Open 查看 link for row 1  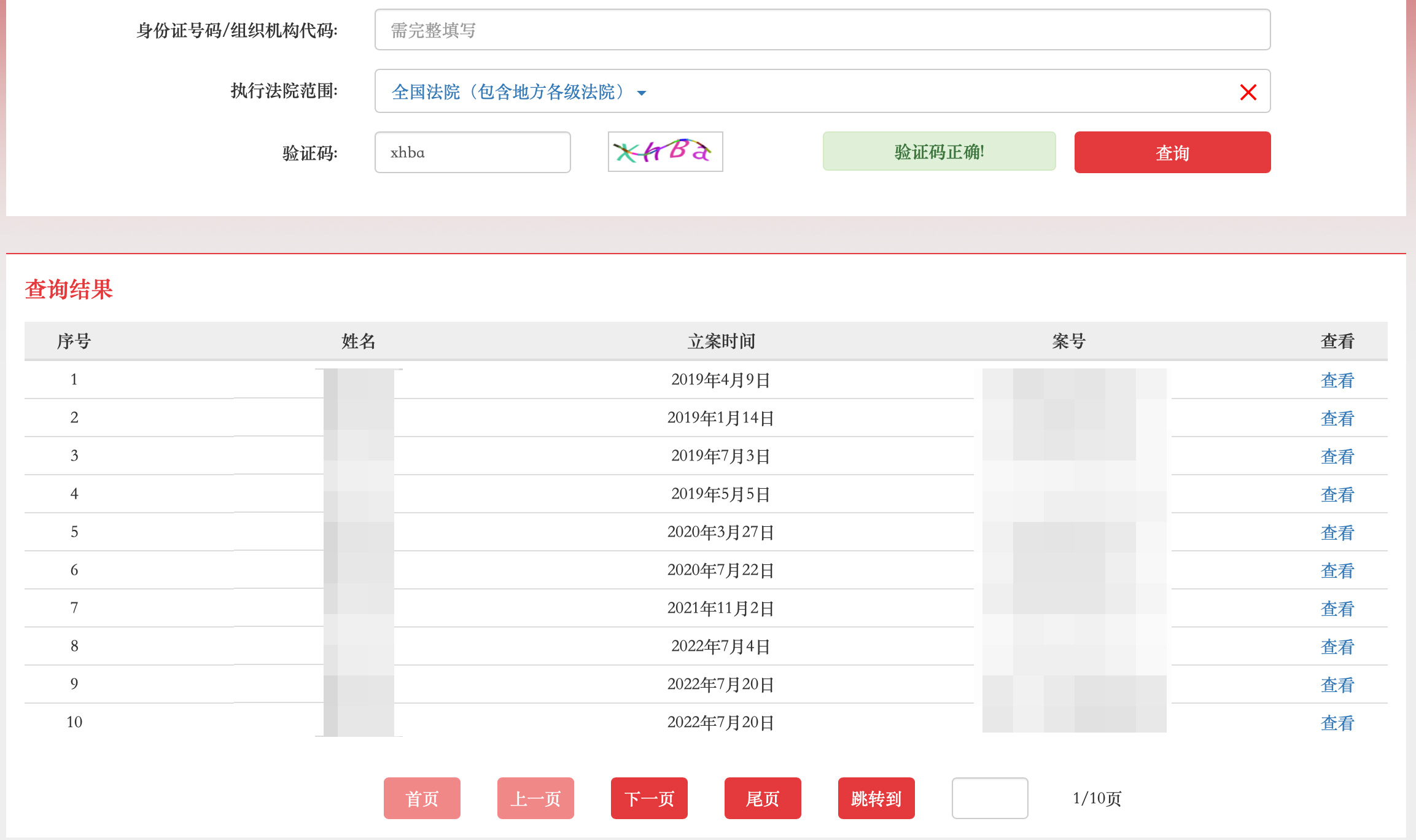pos(1337,381)
